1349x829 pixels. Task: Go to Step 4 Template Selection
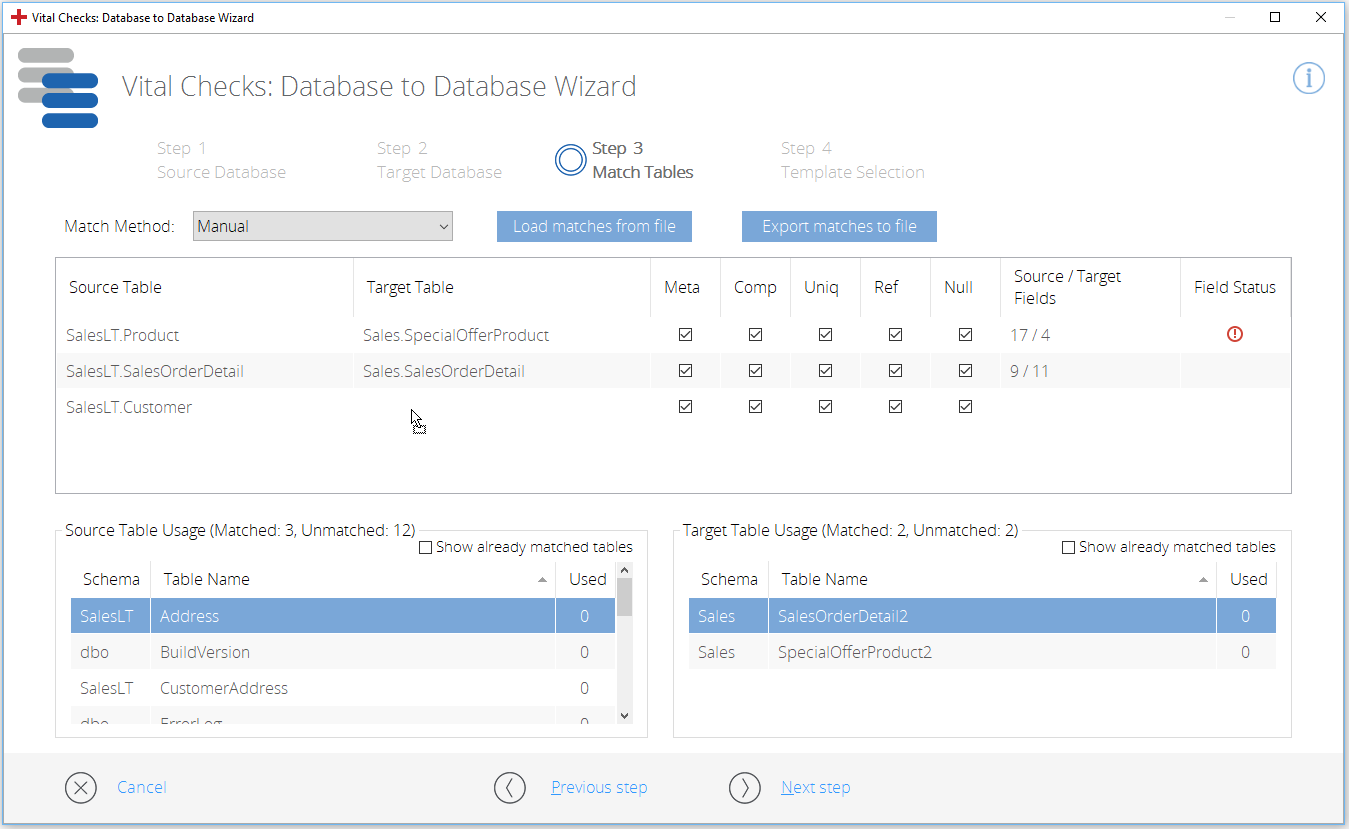pyautogui.click(x=852, y=160)
